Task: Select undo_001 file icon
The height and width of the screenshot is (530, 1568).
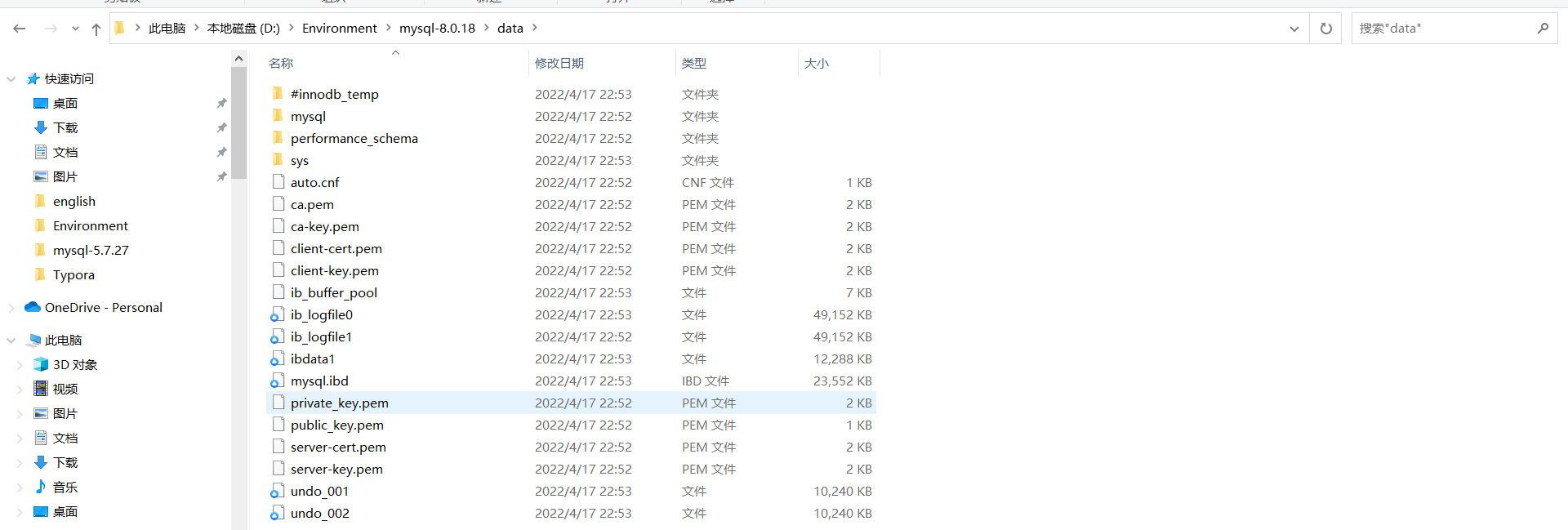Action: pyautogui.click(x=278, y=491)
